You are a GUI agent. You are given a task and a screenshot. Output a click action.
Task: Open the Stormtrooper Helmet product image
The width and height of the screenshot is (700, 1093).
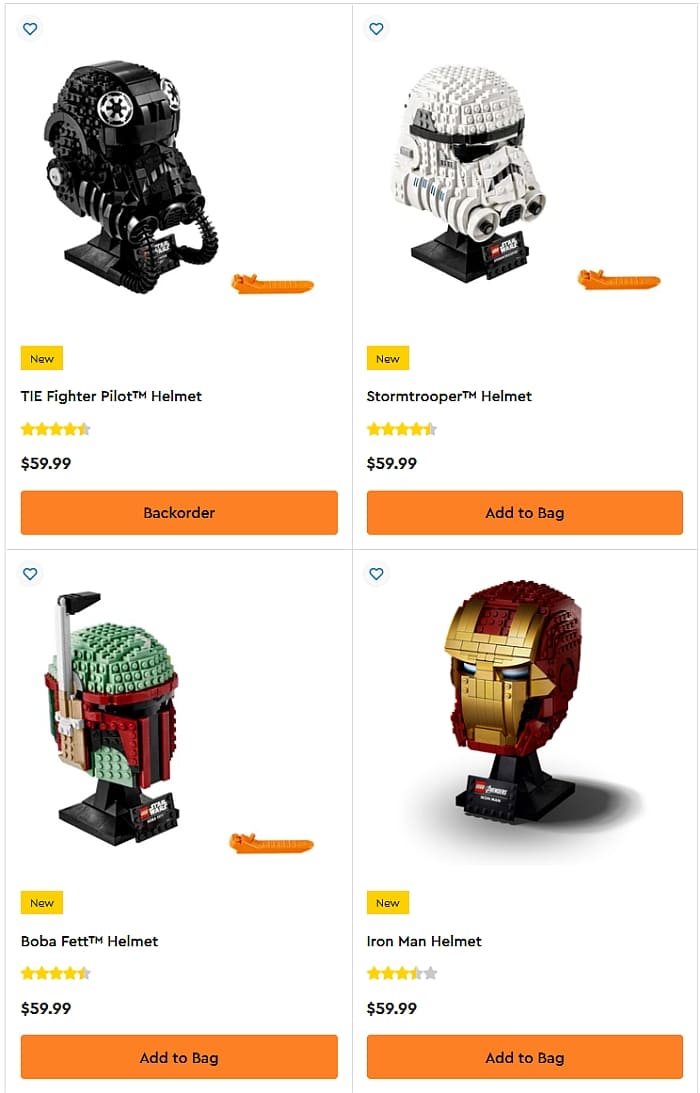pos(468,173)
